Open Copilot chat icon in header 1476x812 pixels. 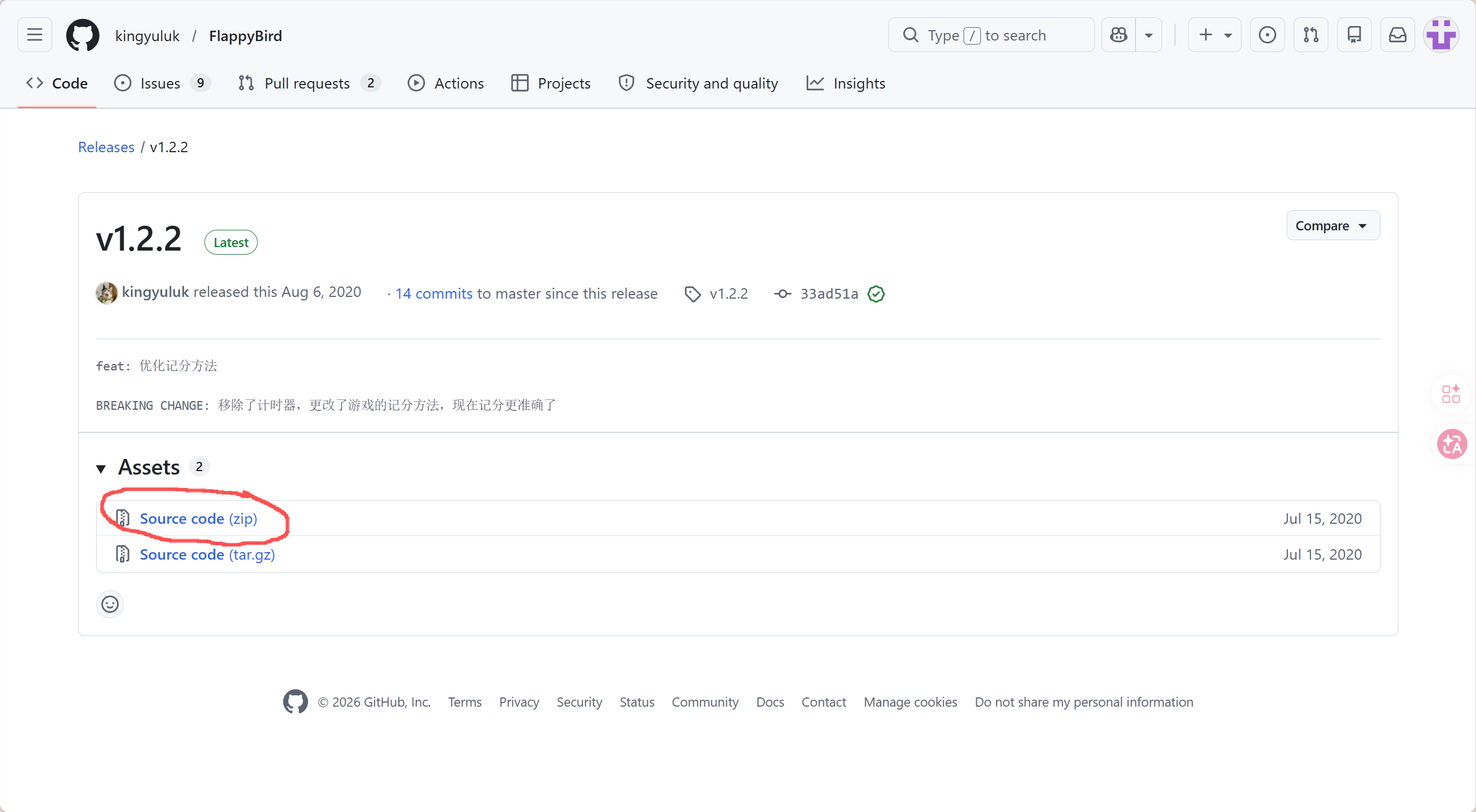1119,35
